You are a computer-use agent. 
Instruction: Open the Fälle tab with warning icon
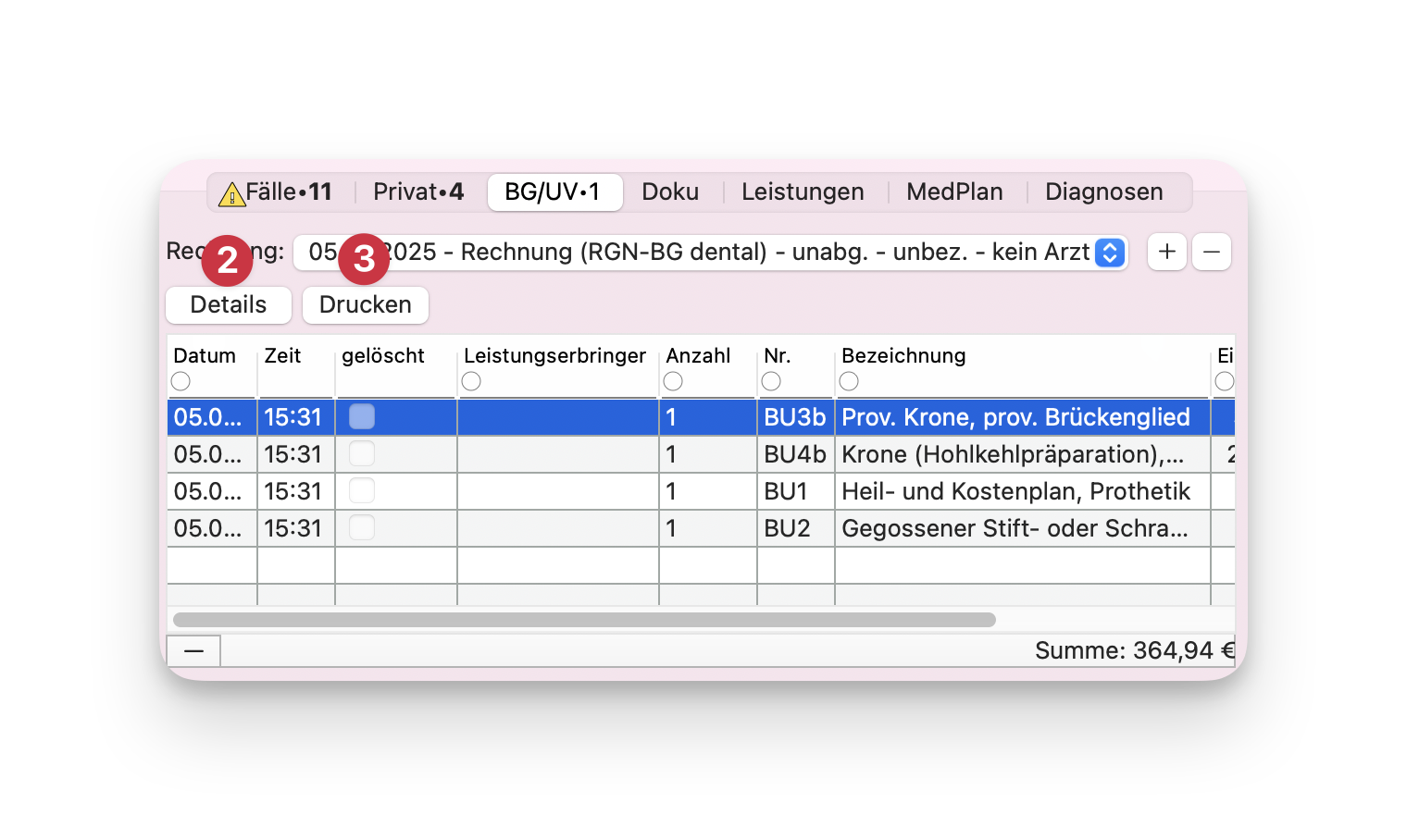(x=276, y=192)
